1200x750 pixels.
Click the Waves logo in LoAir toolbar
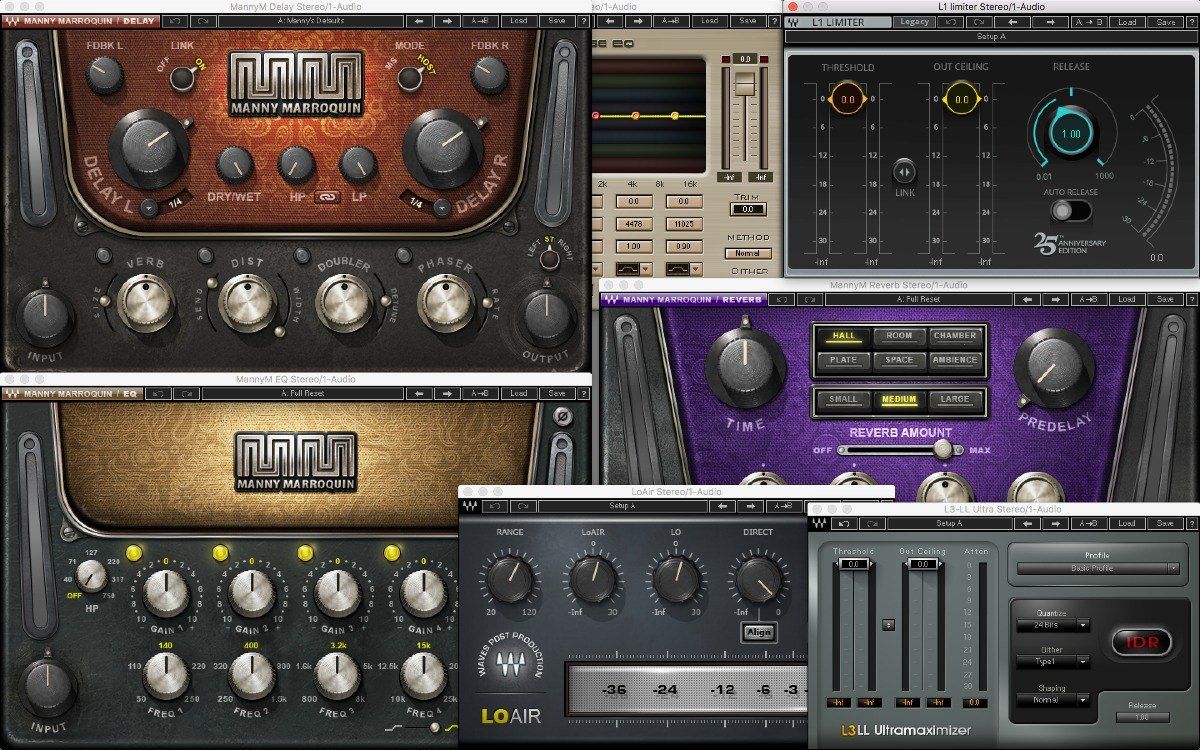(468, 506)
